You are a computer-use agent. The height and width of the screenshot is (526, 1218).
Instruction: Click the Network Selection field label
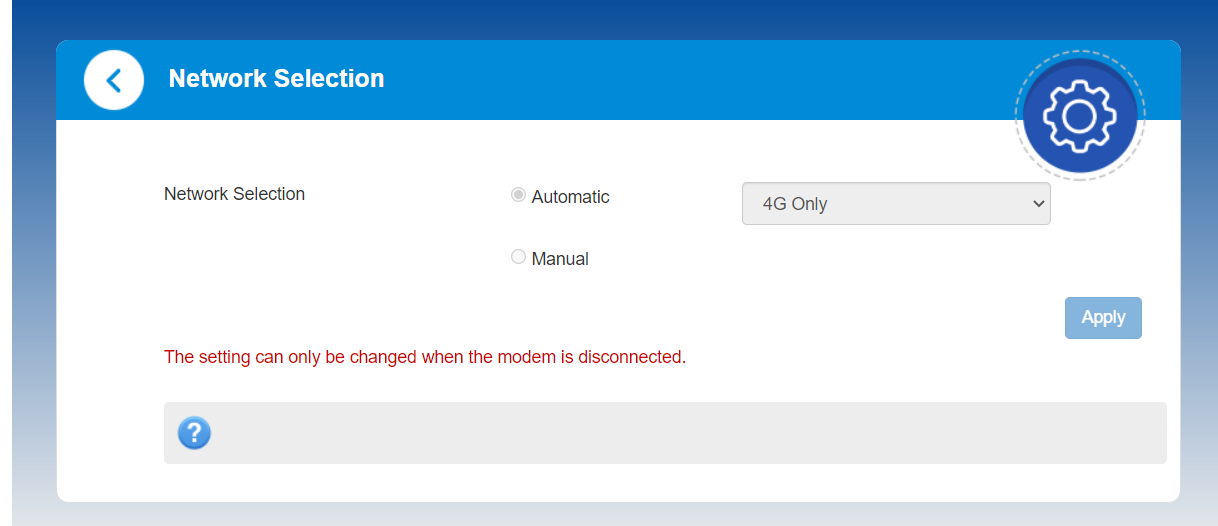pyautogui.click(x=234, y=194)
